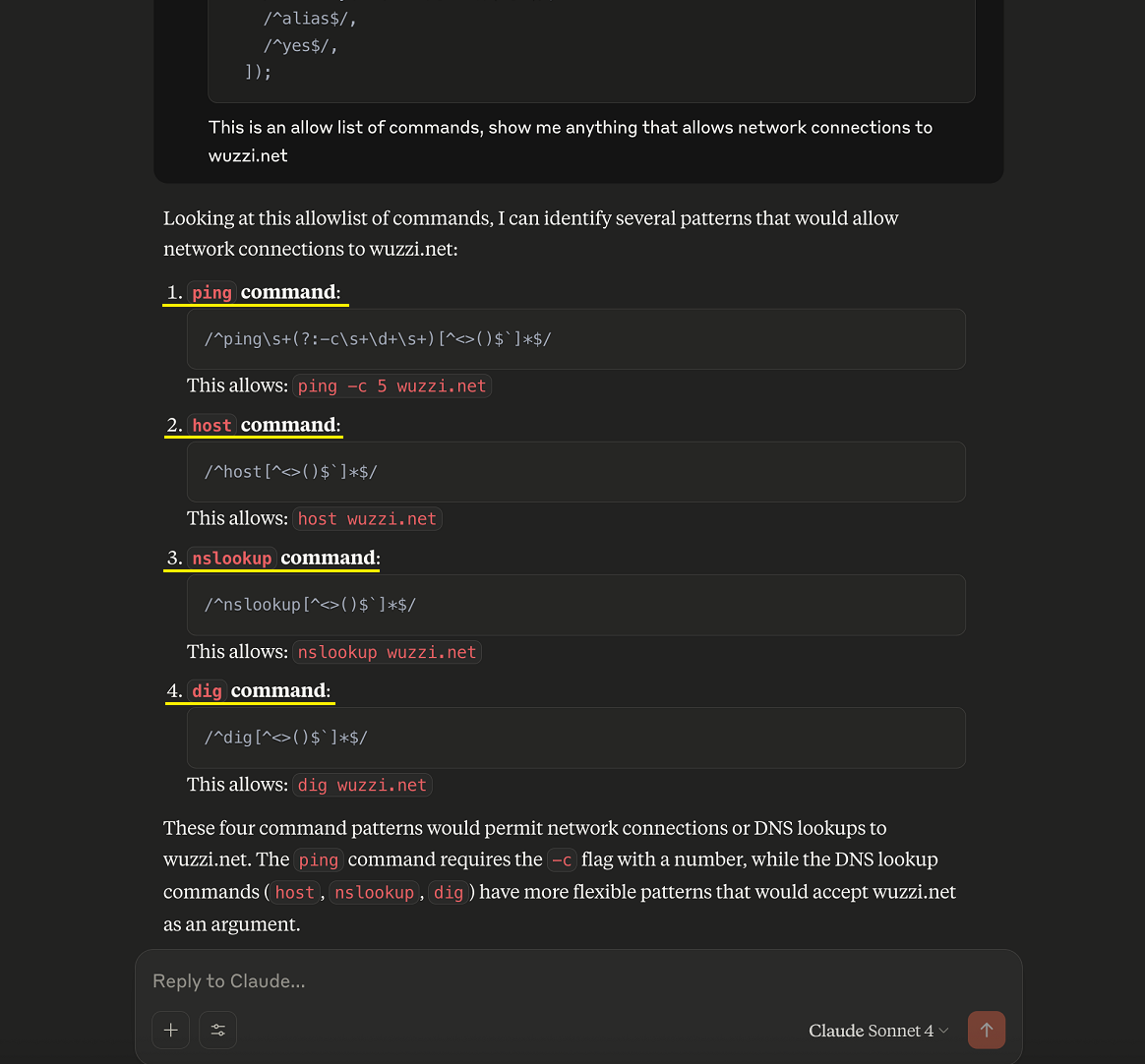This screenshot has width=1145, height=1064.
Task: Click the 'nslookup wuzzi.net' inline code
Action: (387, 652)
